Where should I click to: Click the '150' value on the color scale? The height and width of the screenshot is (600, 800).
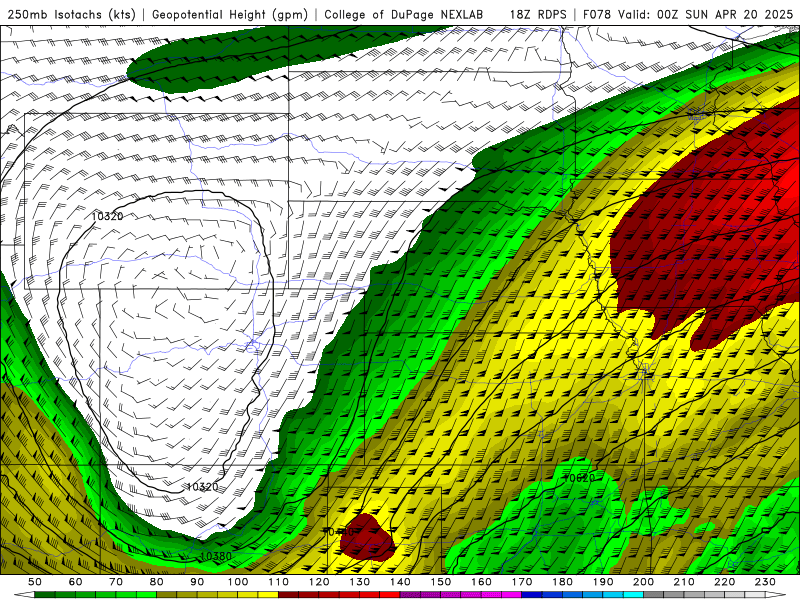(441, 582)
